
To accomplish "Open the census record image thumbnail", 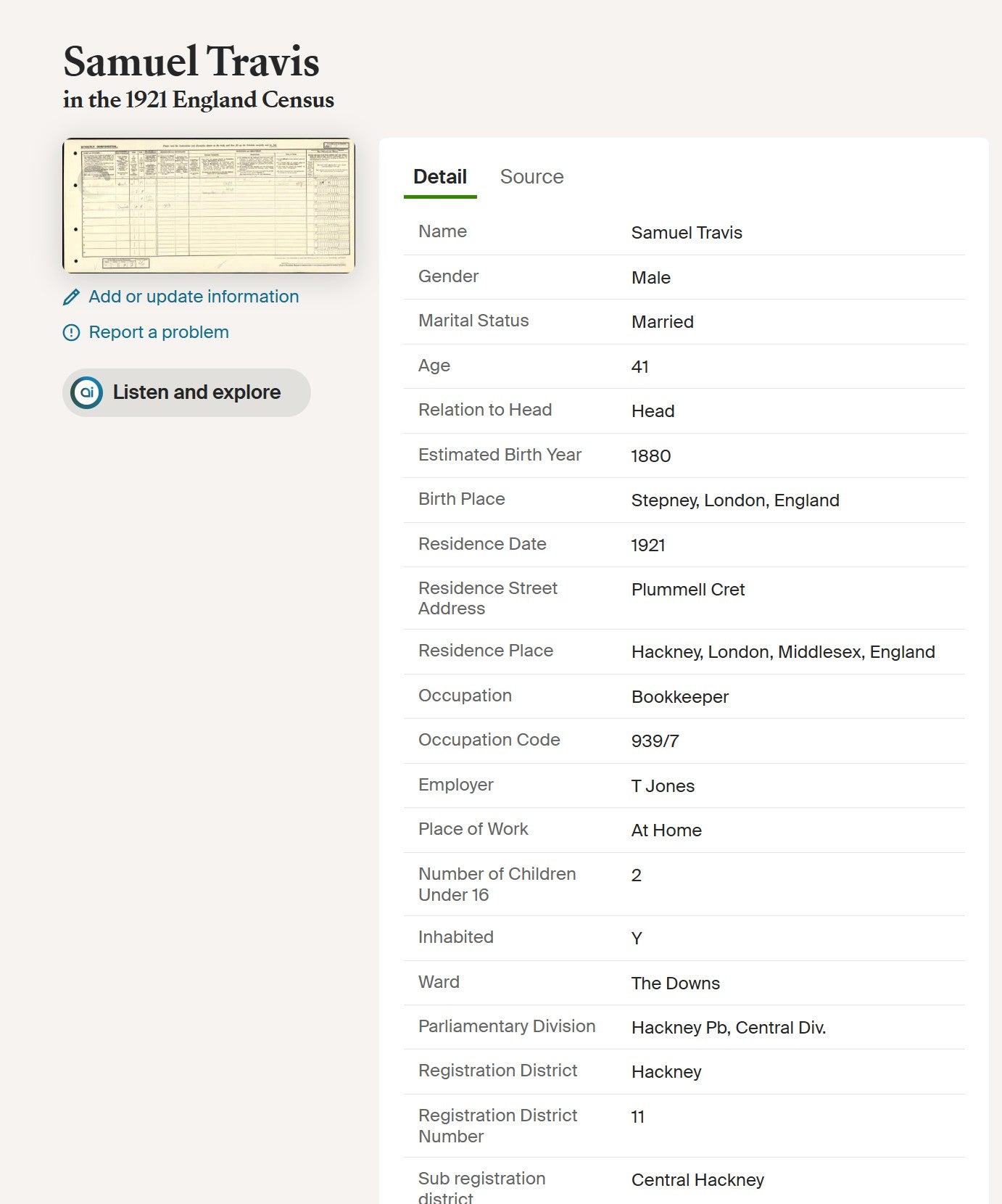I will coord(209,206).
